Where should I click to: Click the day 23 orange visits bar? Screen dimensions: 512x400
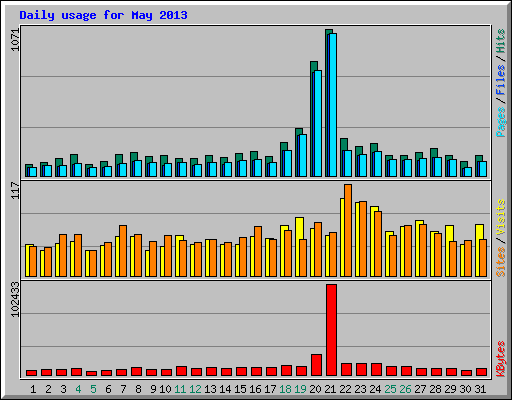[363, 239]
